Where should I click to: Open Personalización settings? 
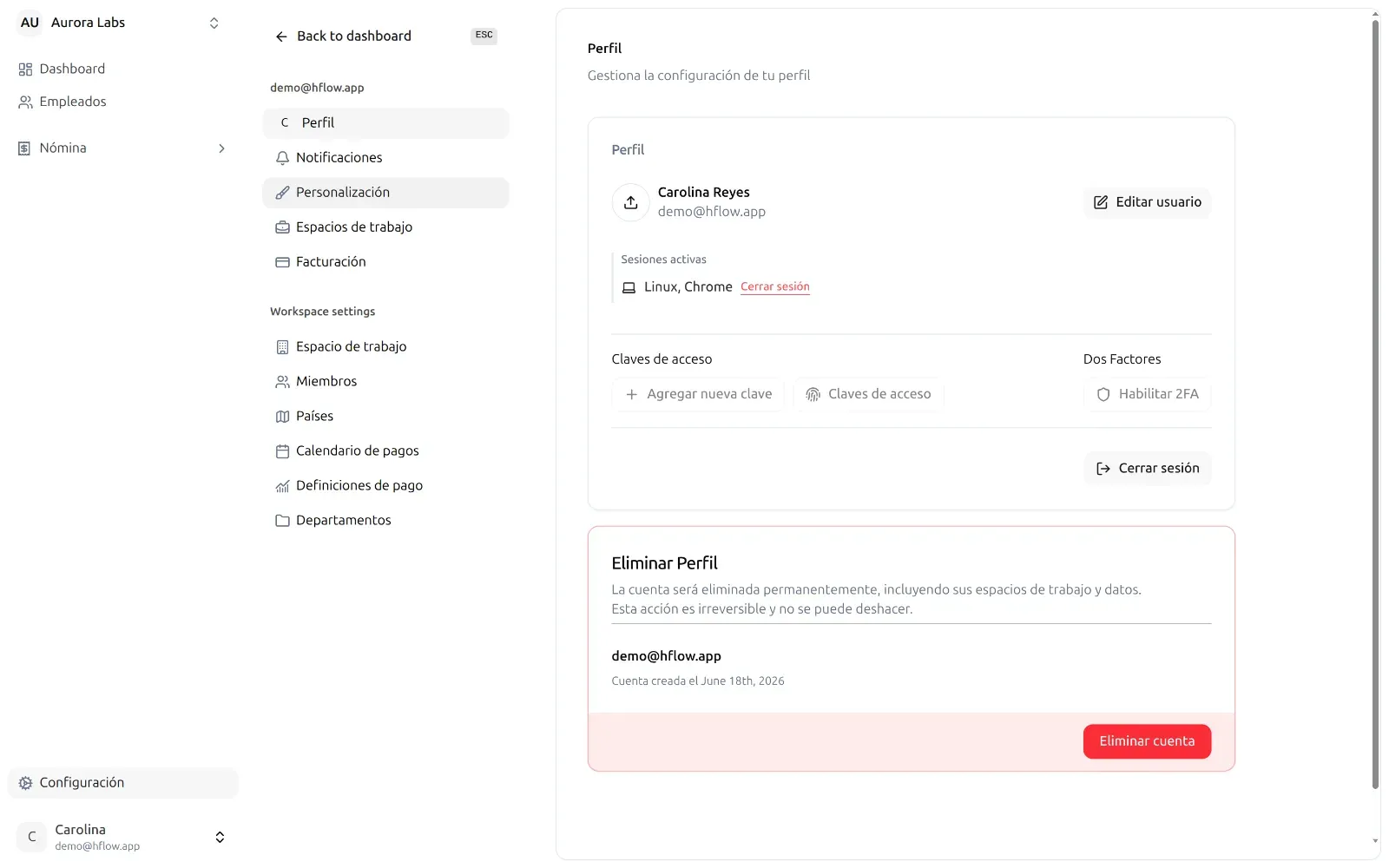point(385,193)
